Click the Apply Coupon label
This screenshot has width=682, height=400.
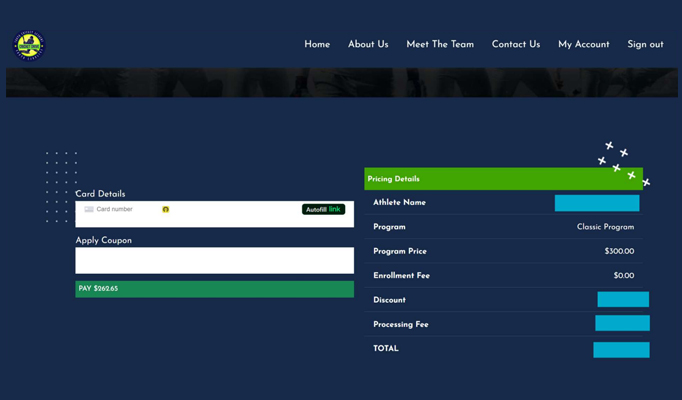pyautogui.click(x=104, y=240)
